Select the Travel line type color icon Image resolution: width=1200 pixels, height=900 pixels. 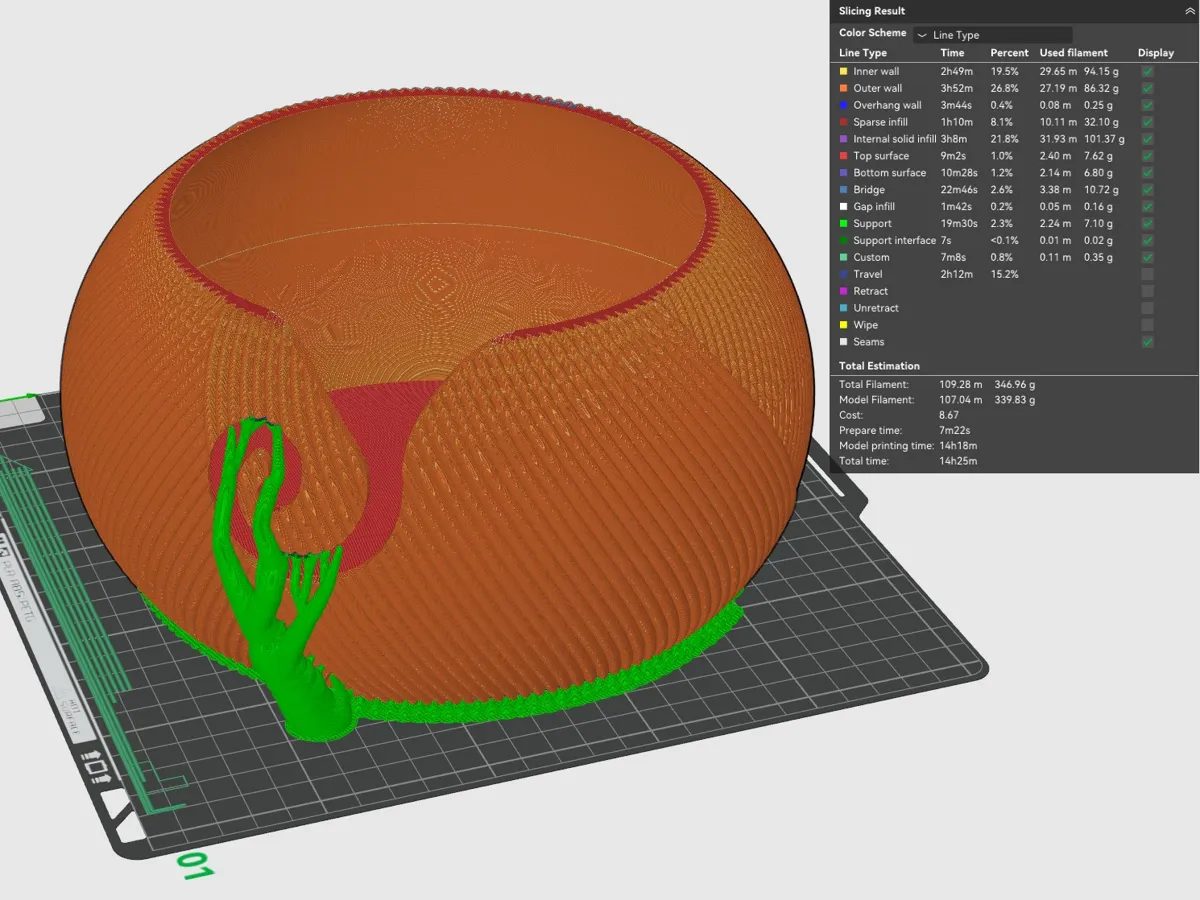[x=843, y=274]
